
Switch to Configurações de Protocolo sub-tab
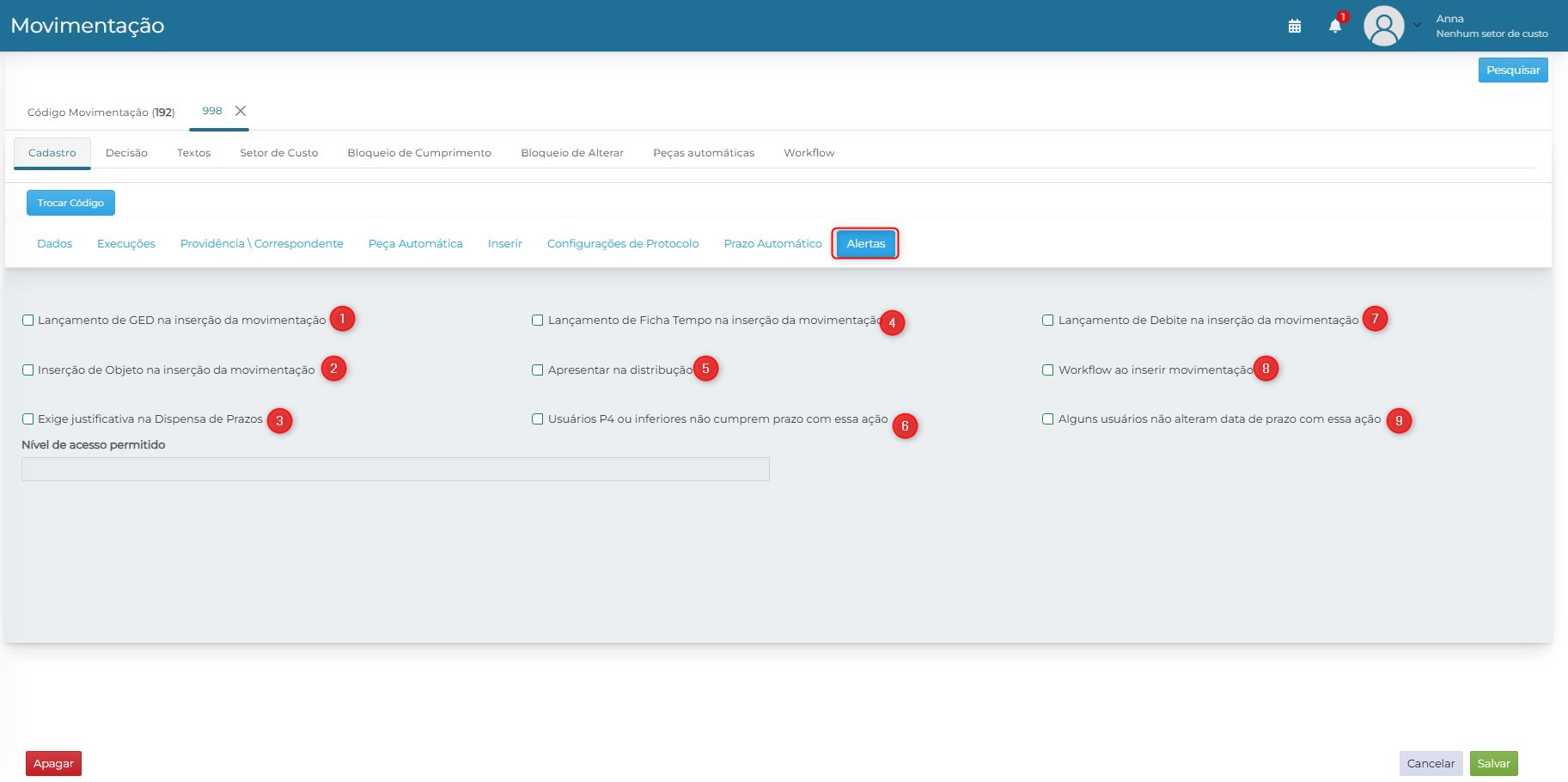point(623,244)
